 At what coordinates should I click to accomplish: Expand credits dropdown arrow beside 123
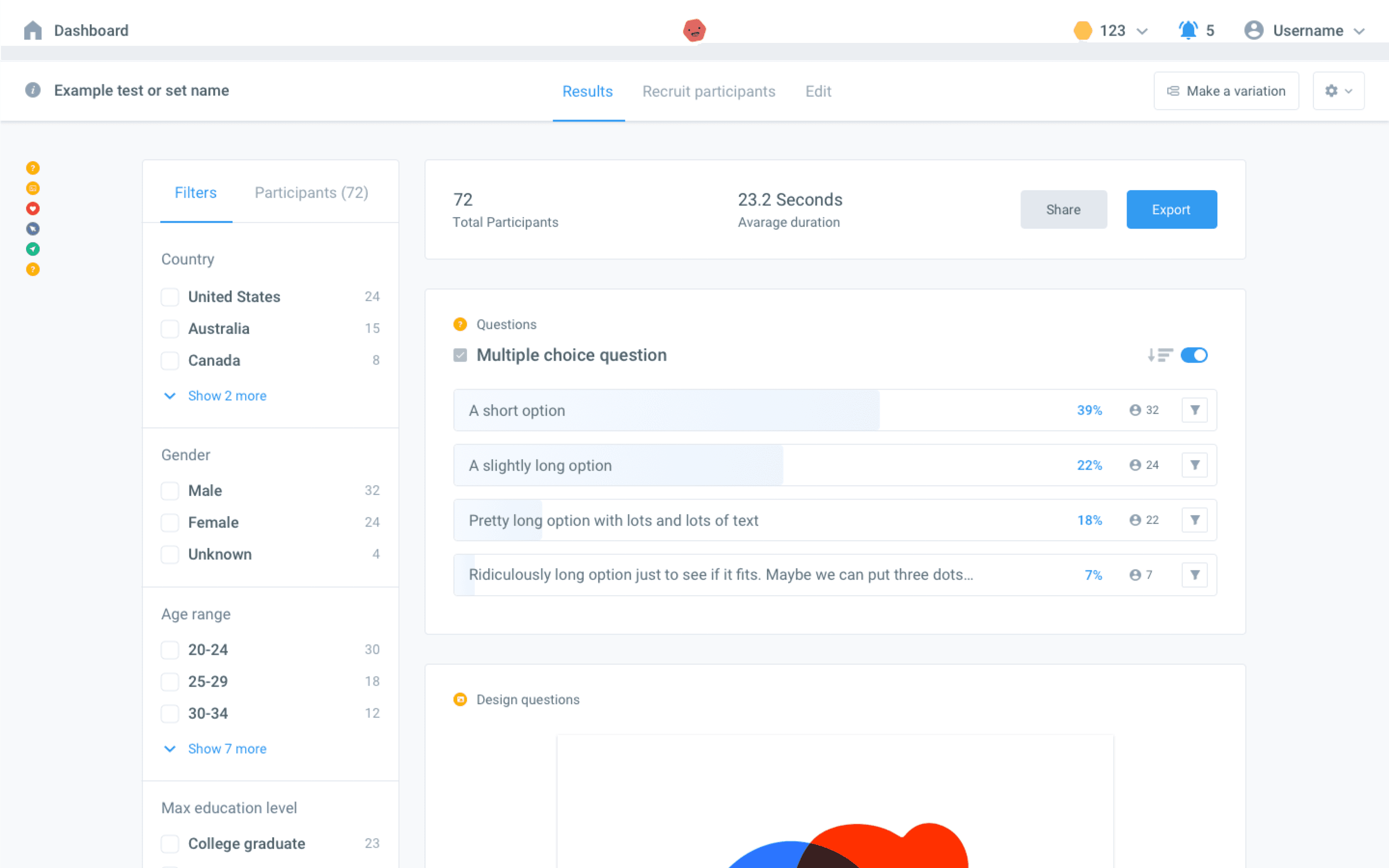coord(1142,31)
